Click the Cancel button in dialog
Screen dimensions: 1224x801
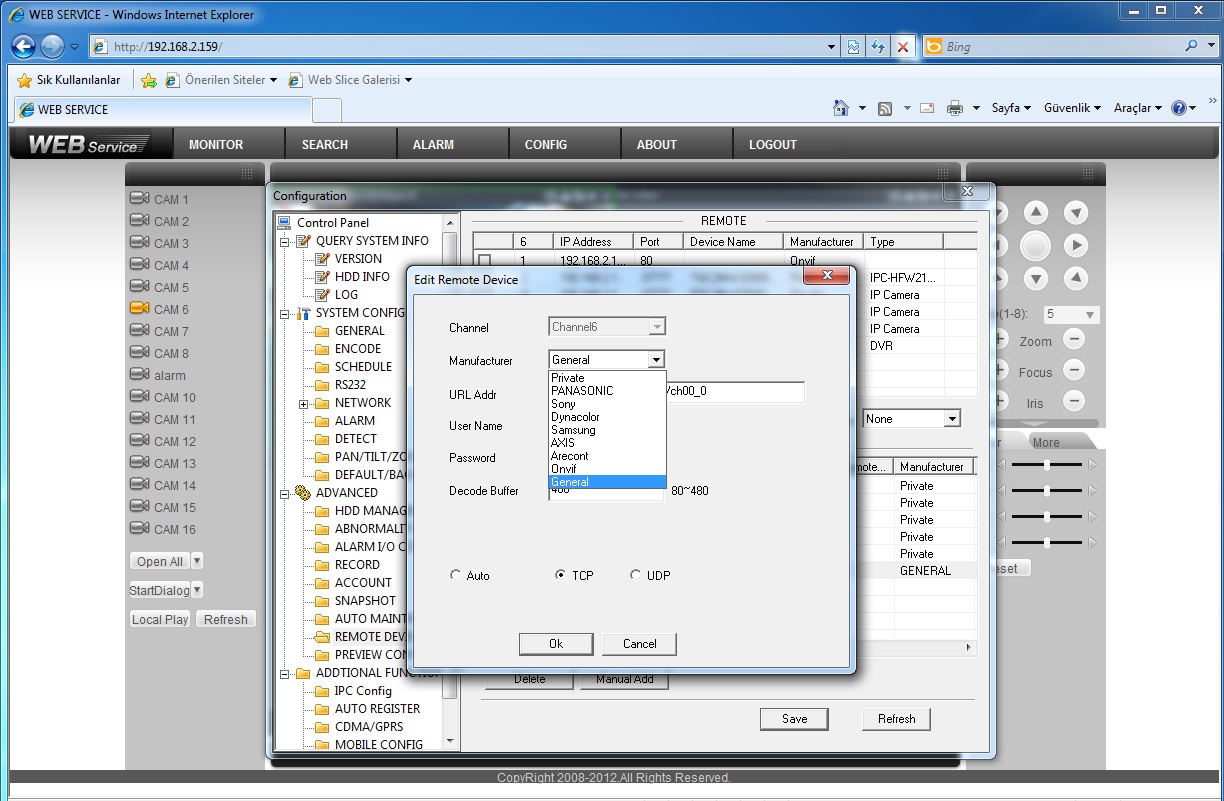pos(639,644)
